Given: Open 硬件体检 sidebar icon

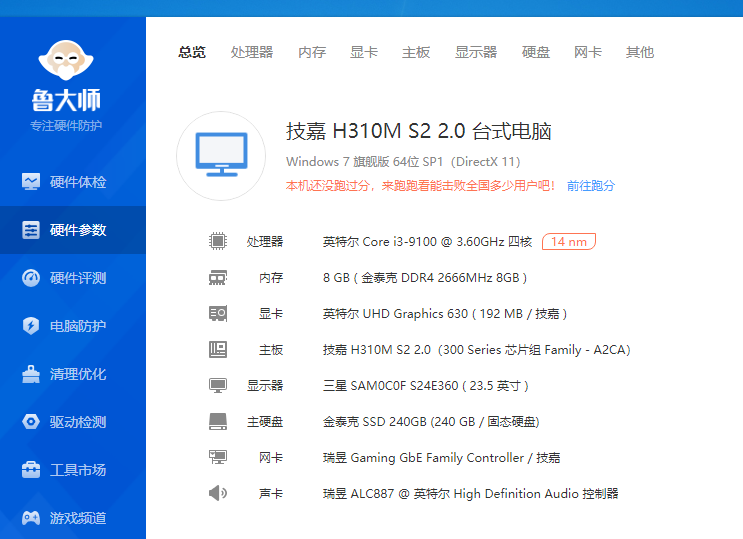Looking at the screenshot, I should 31,182.
